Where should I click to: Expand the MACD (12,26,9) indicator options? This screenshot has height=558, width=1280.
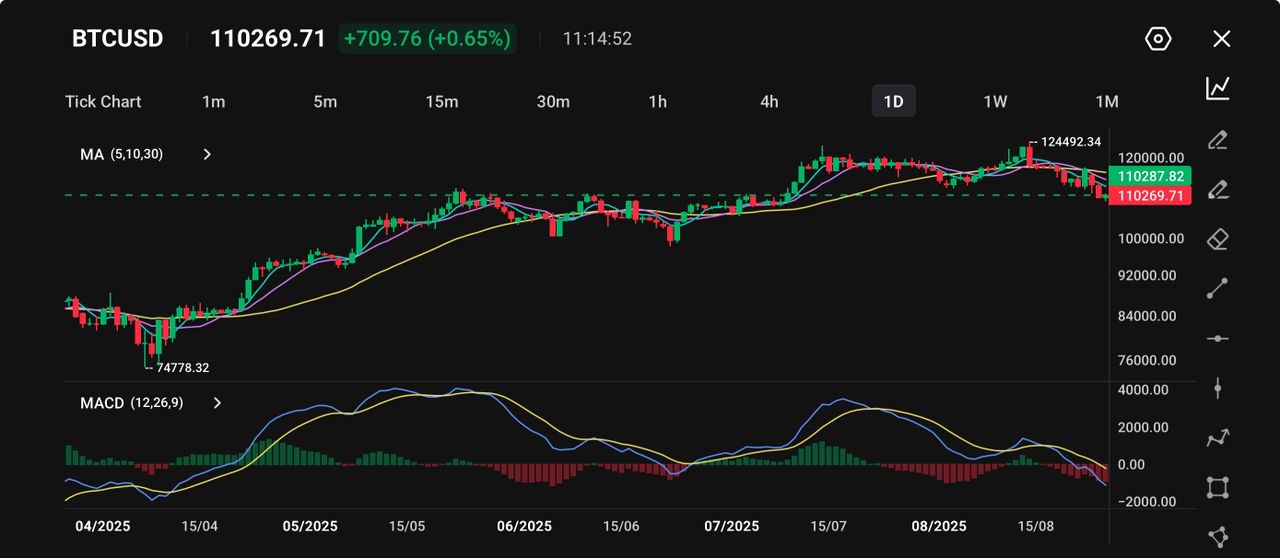[x=217, y=403]
